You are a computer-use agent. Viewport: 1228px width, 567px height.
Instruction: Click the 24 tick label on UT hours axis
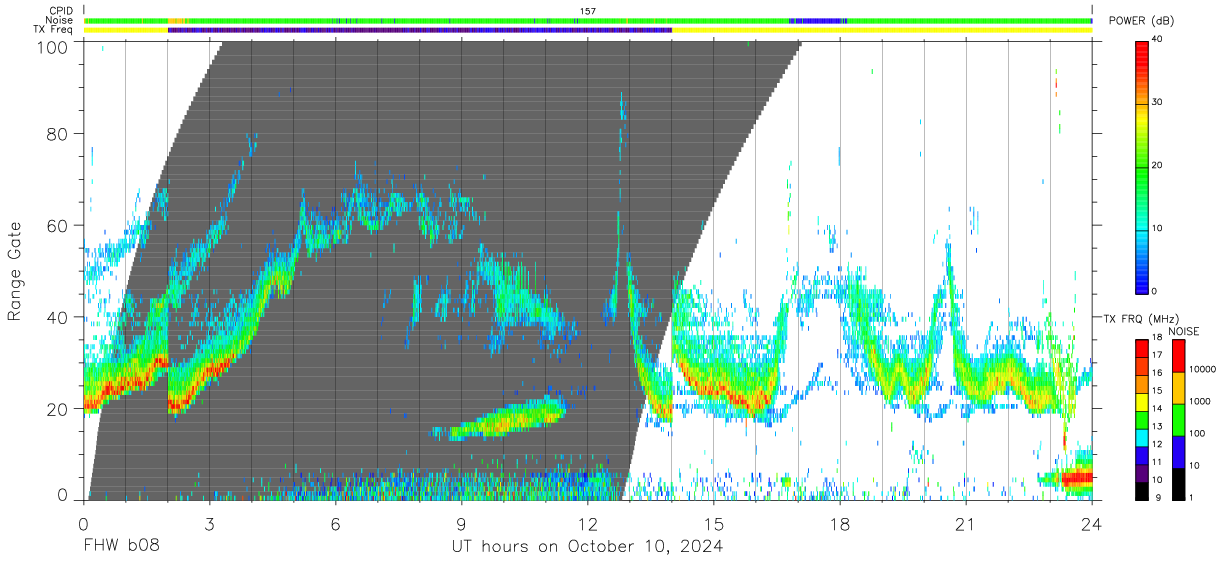(x=1092, y=523)
